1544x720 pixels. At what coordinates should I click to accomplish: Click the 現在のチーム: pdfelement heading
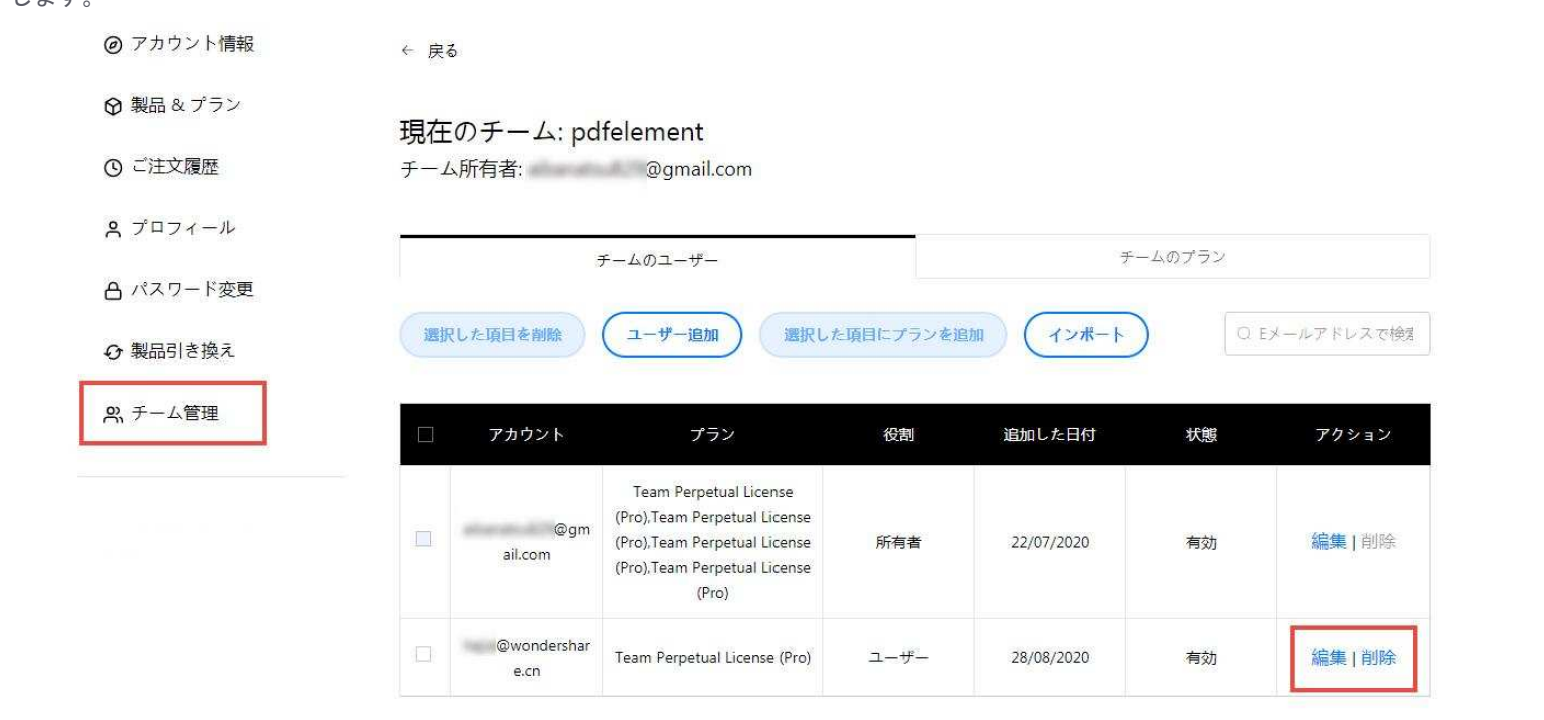coord(552,131)
